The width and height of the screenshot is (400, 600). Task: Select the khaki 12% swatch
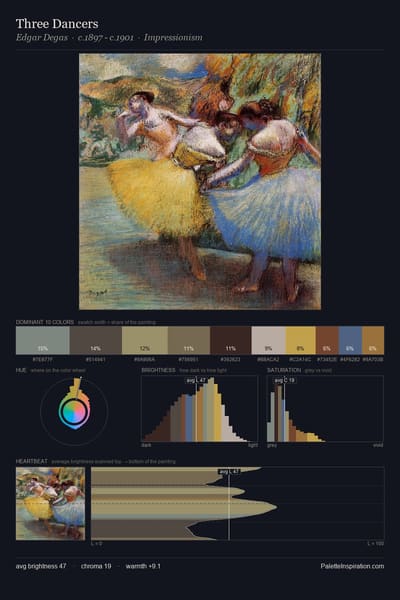click(145, 340)
